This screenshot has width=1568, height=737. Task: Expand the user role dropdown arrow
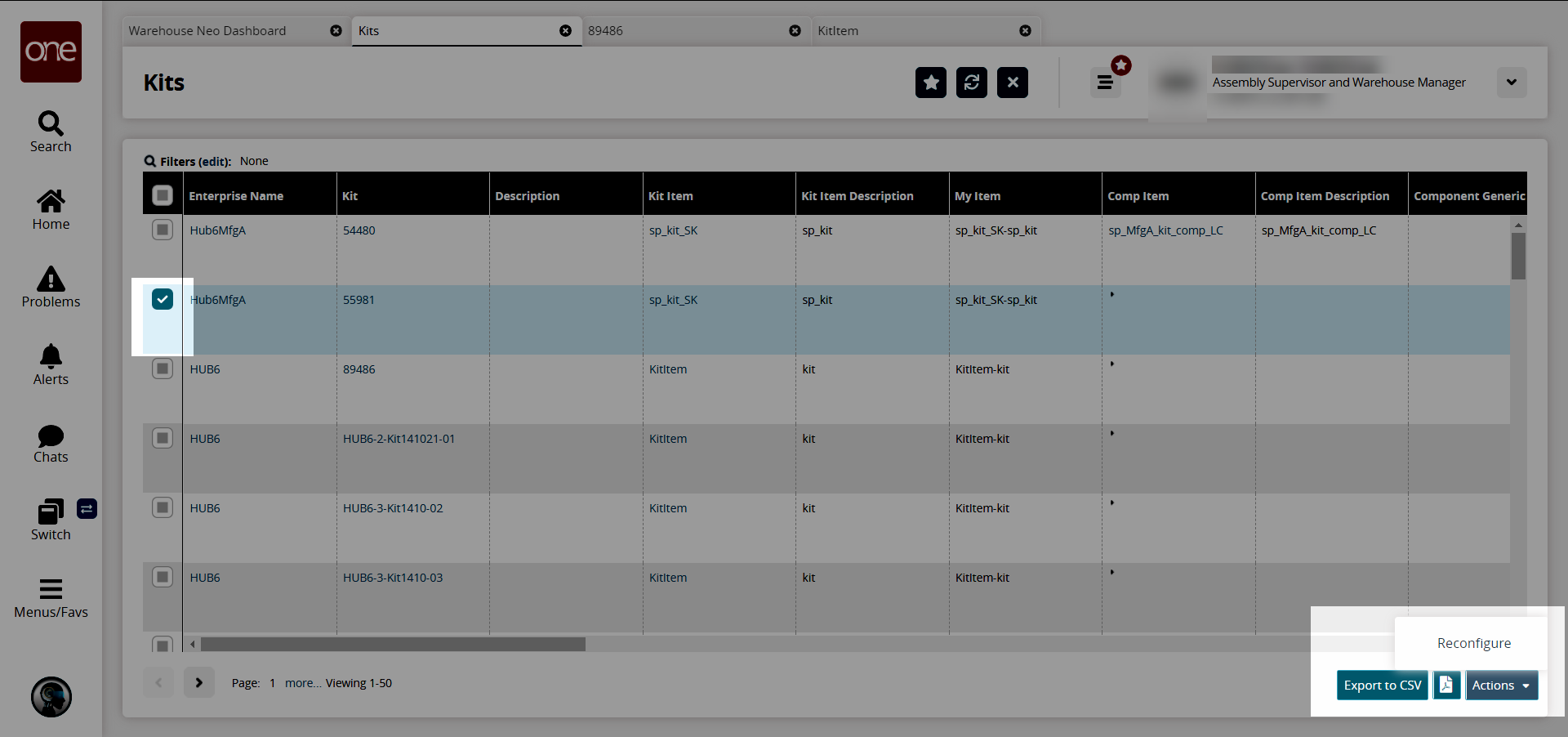[x=1511, y=83]
